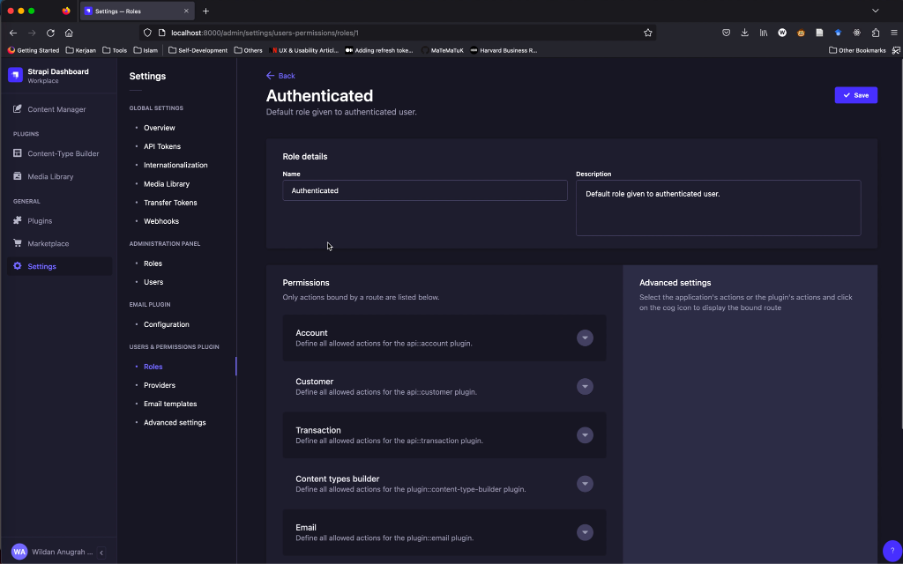
Task: Reload the page in browser toolbar
Action: coord(50,32)
